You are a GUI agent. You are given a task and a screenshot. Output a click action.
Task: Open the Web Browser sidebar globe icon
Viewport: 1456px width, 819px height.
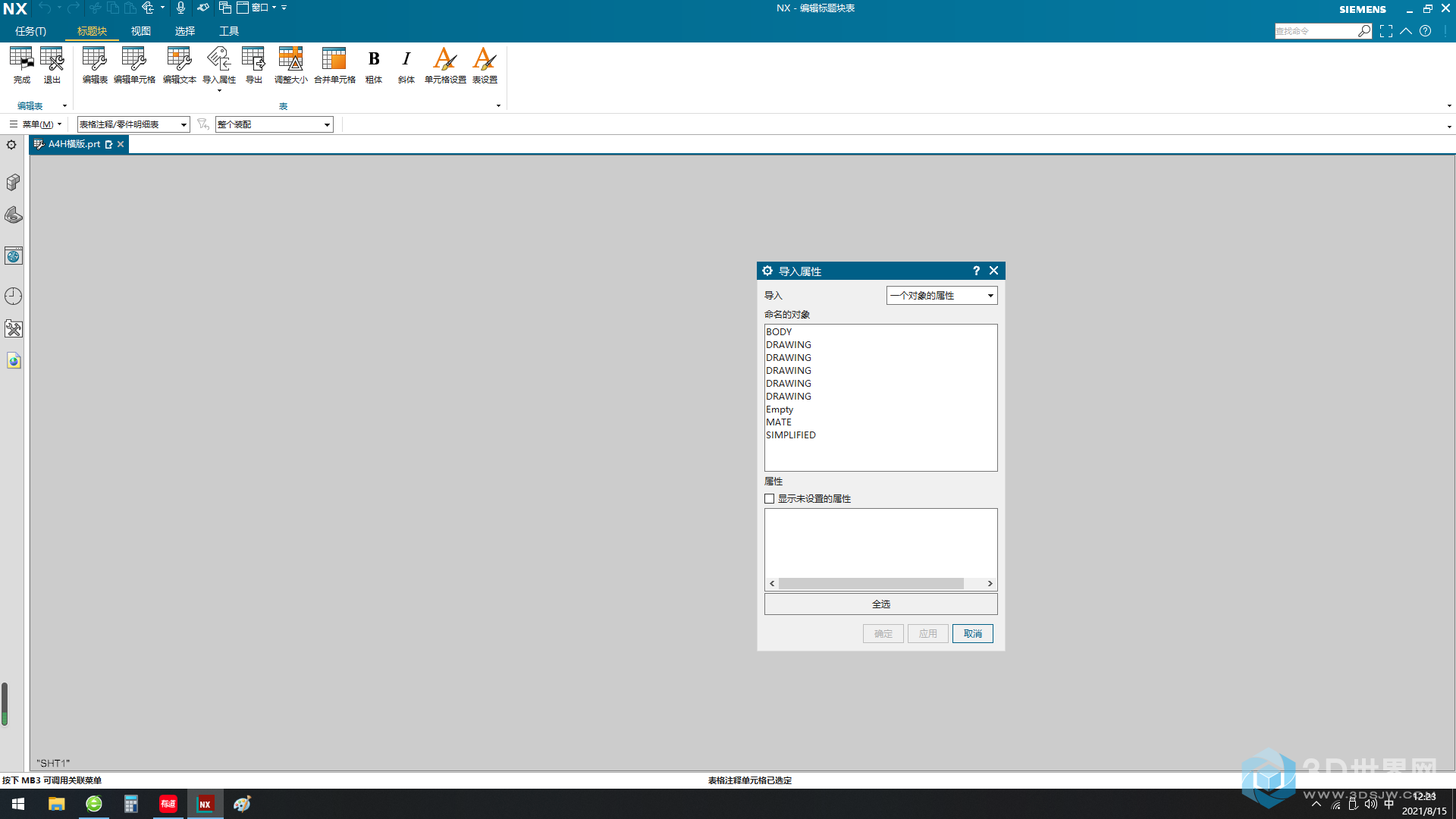(x=13, y=256)
